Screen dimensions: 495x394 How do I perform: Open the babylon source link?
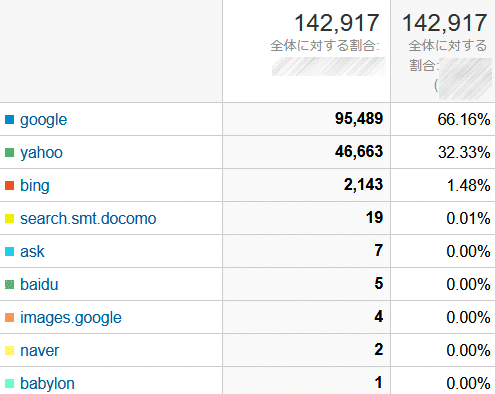(x=47, y=383)
